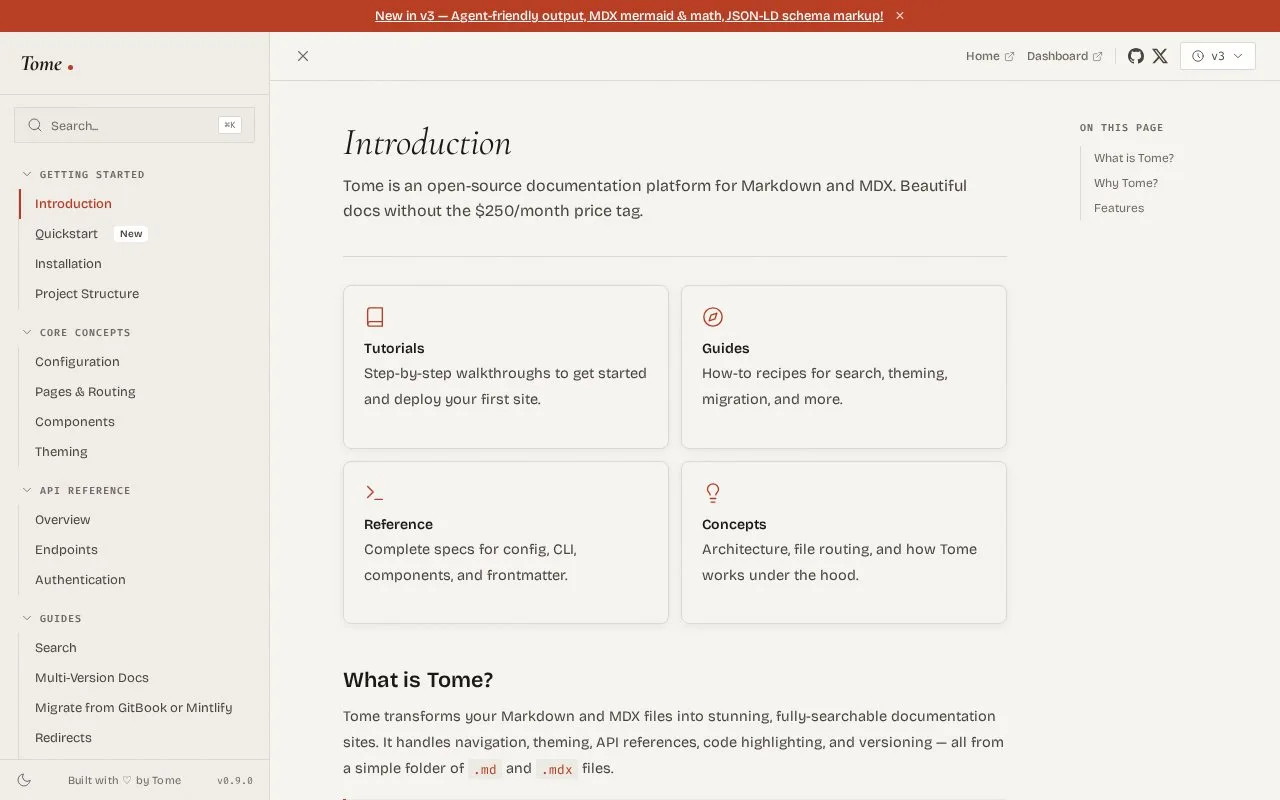The image size is (1280, 800).
Task: Click the Dashboard external-link arrow icon
Action: click(x=1098, y=57)
